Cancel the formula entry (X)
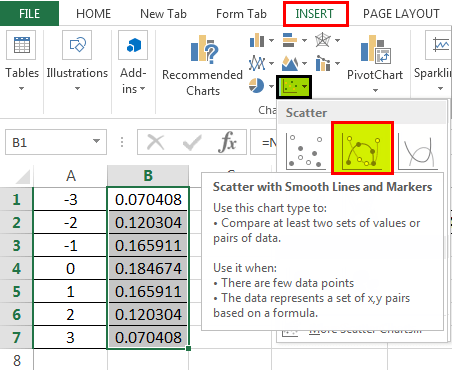 [x=156, y=143]
